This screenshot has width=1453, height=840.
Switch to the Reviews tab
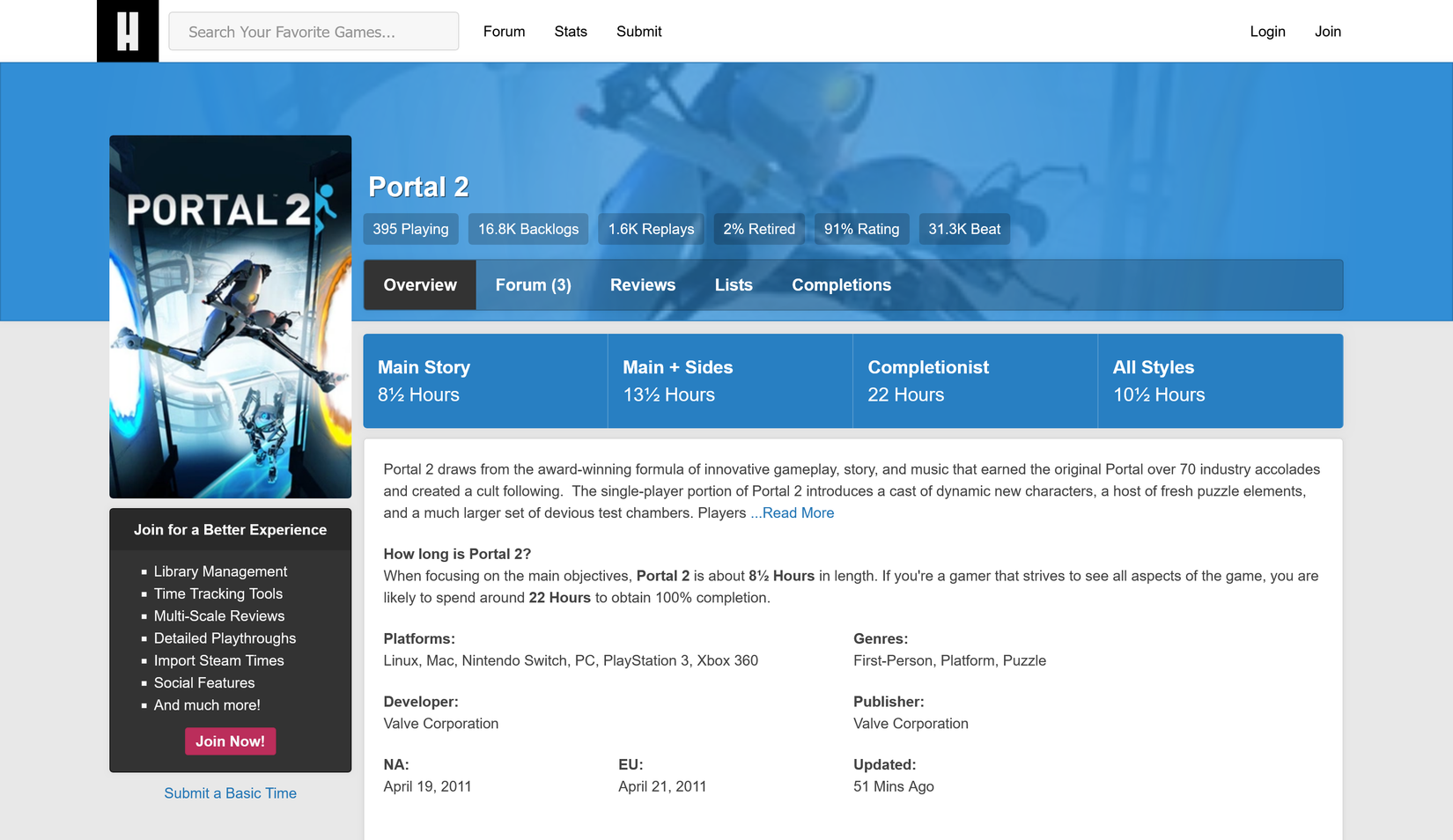point(642,284)
